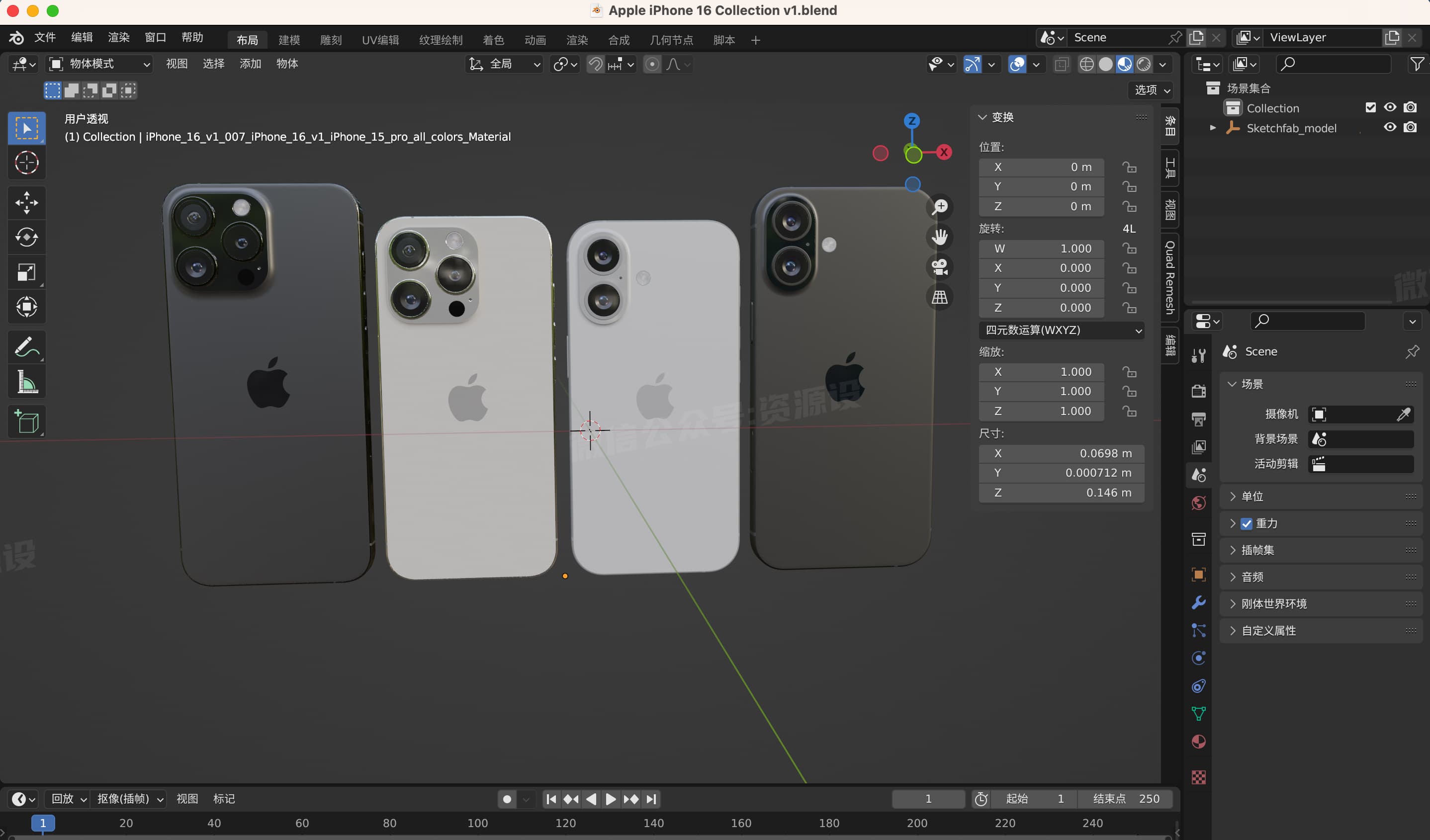This screenshot has width=1430, height=840.
Task: Select the Annotate pencil tool
Action: coord(27,346)
